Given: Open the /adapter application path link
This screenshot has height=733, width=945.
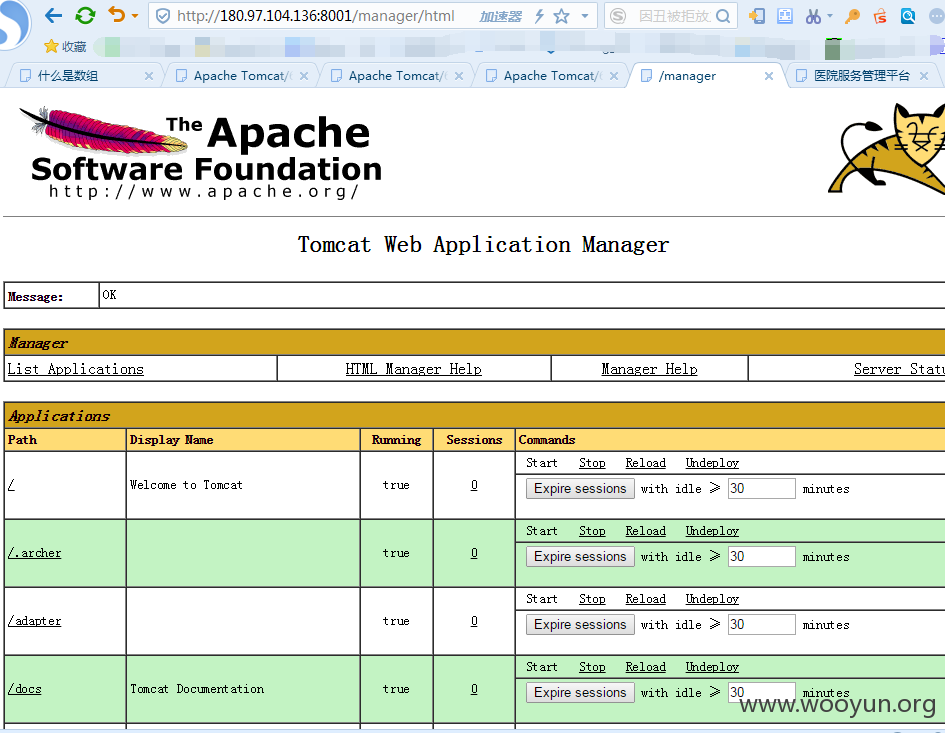Looking at the screenshot, I should coord(34,621).
